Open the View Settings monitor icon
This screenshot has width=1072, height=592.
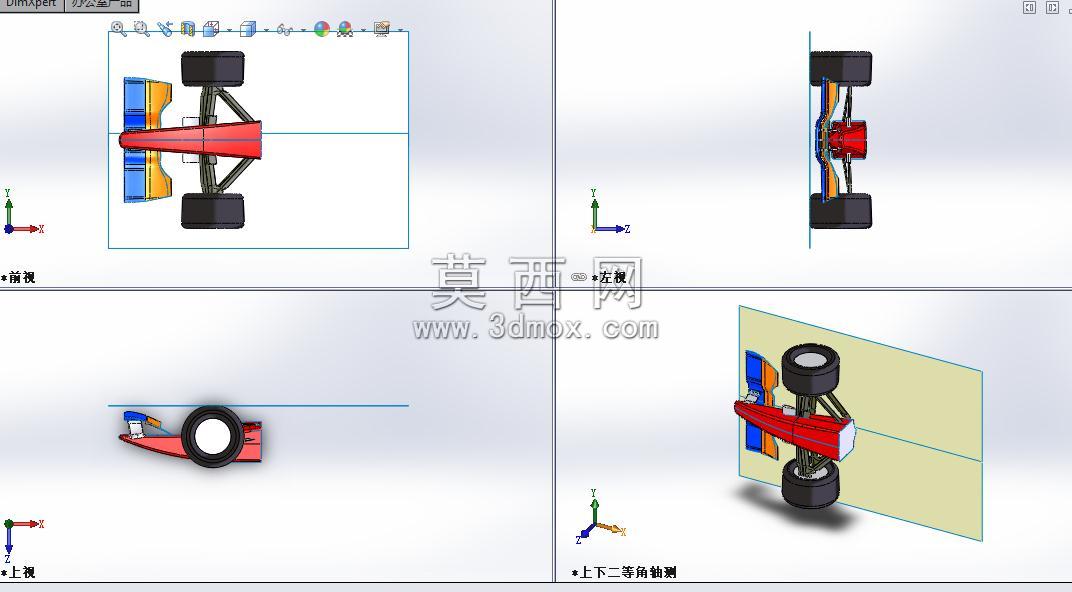[x=381, y=29]
